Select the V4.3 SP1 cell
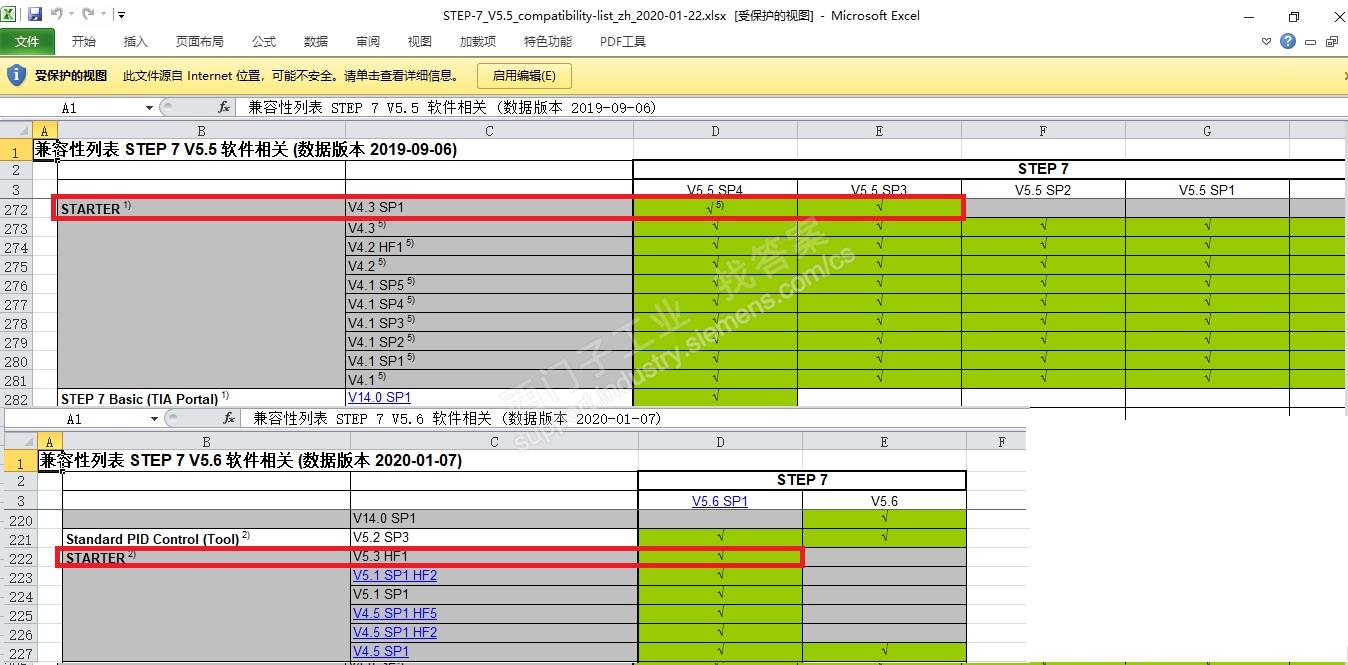 [x=489, y=208]
